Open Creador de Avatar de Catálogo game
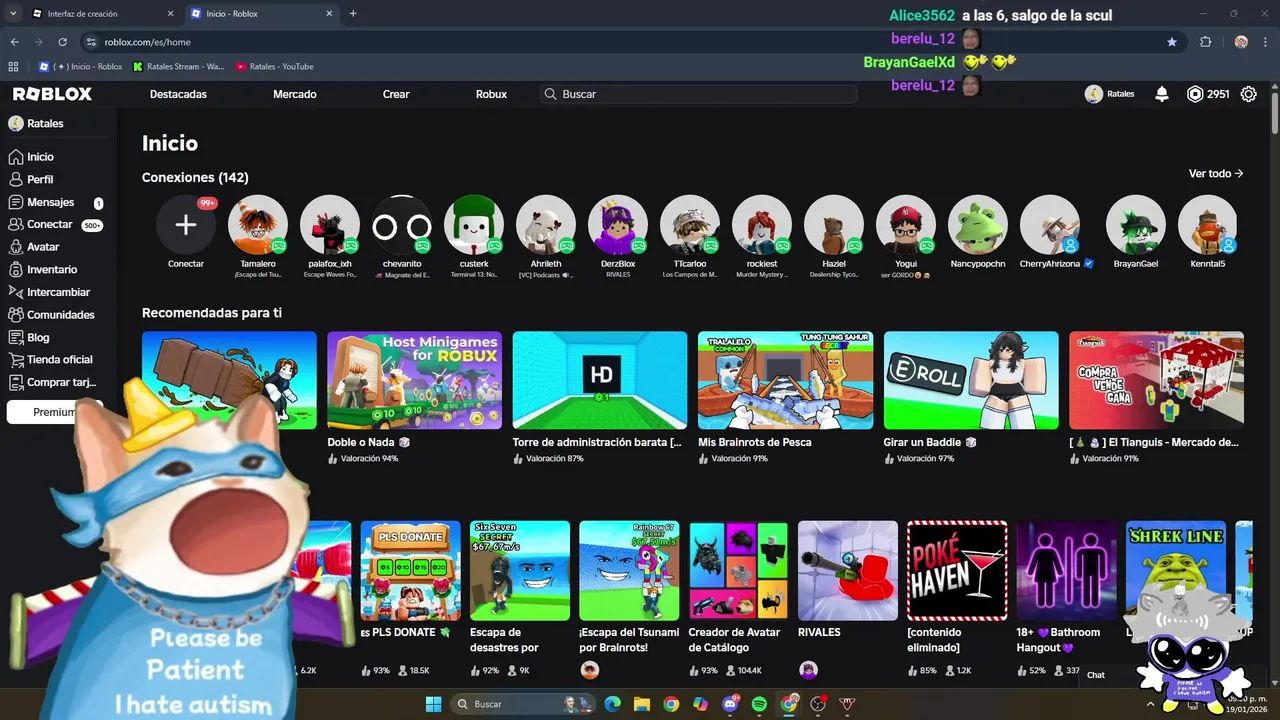This screenshot has height=720, width=1280. click(x=739, y=570)
